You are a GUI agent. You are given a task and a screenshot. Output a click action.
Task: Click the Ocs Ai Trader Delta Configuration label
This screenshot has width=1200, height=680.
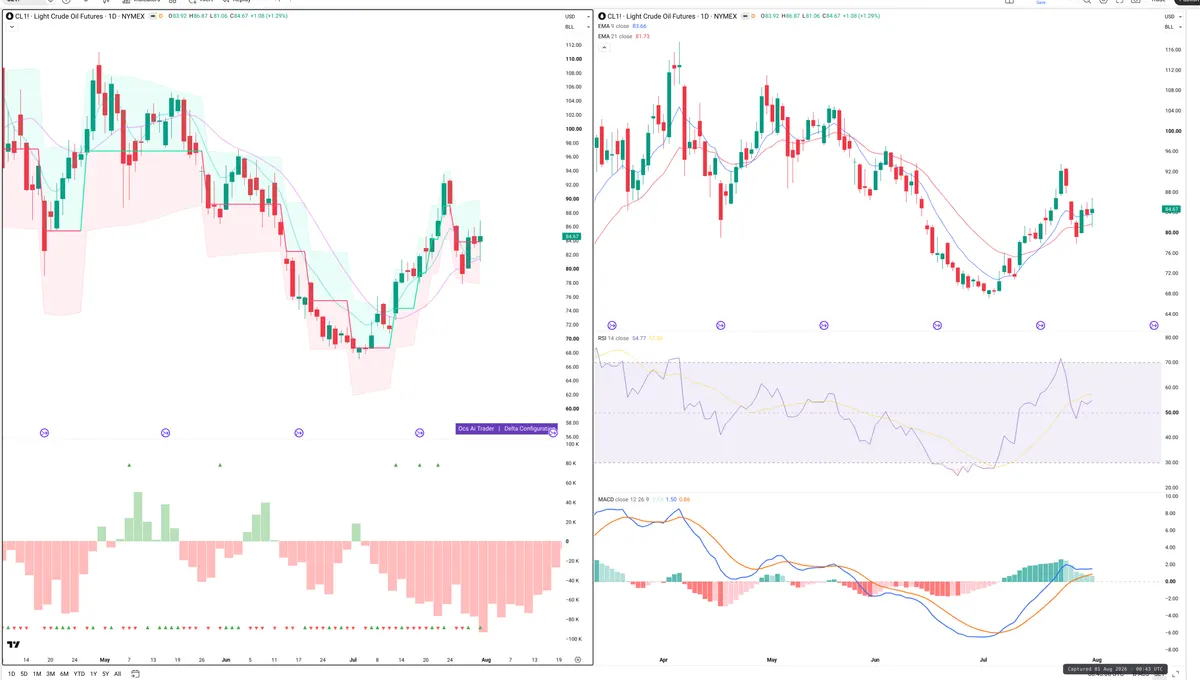pyautogui.click(x=505, y=428)
